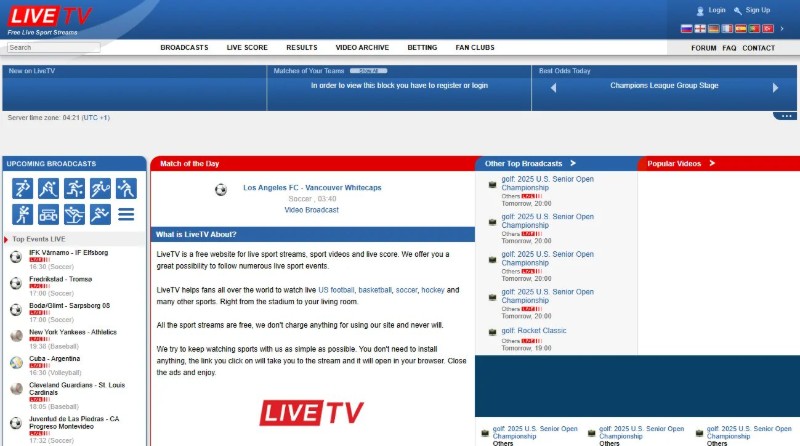
Task: Click the large LiveTV logo in article
Action: (312, 412)
